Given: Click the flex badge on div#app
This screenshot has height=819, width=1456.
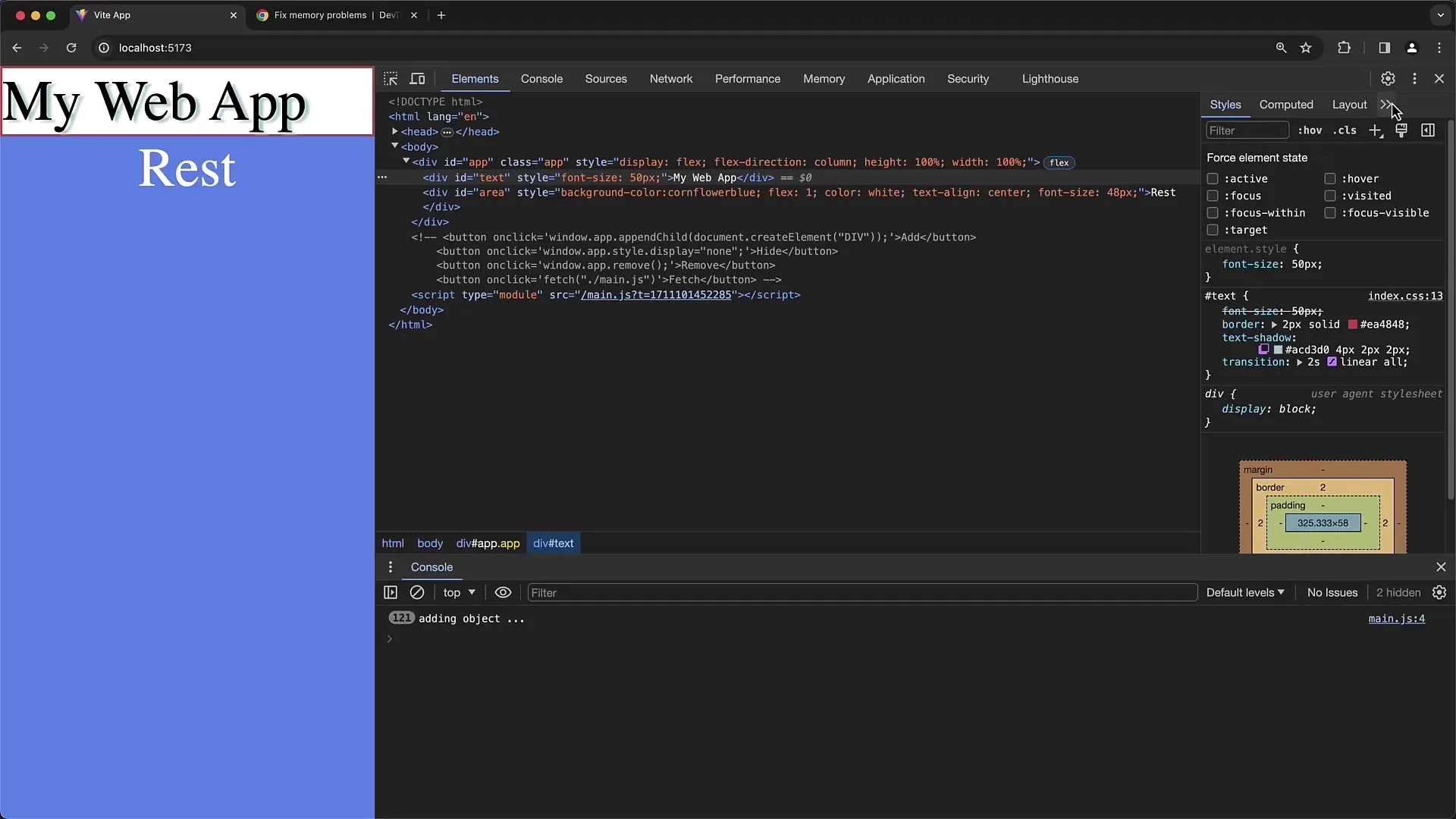Looking at the screenshot, I should click(x=1059, y=162).
